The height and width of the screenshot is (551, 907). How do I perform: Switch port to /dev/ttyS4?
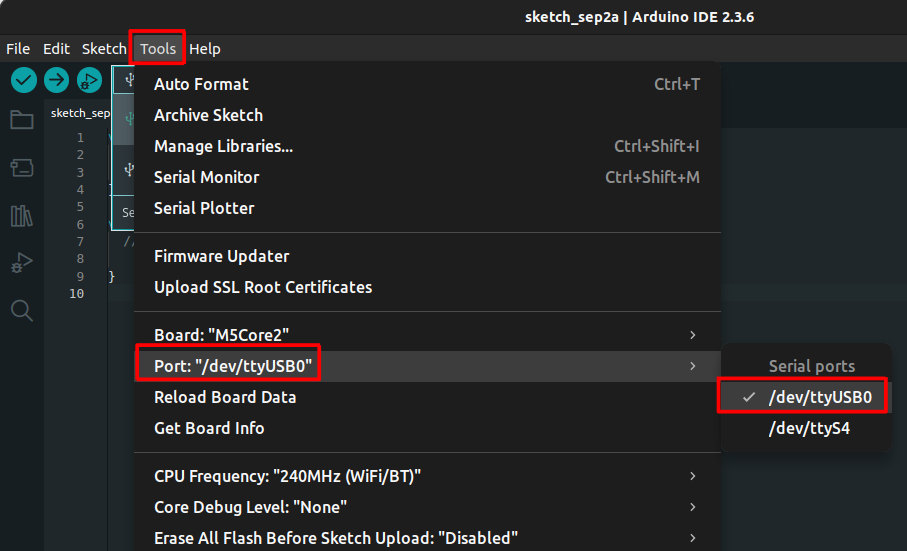pos(809,429)
